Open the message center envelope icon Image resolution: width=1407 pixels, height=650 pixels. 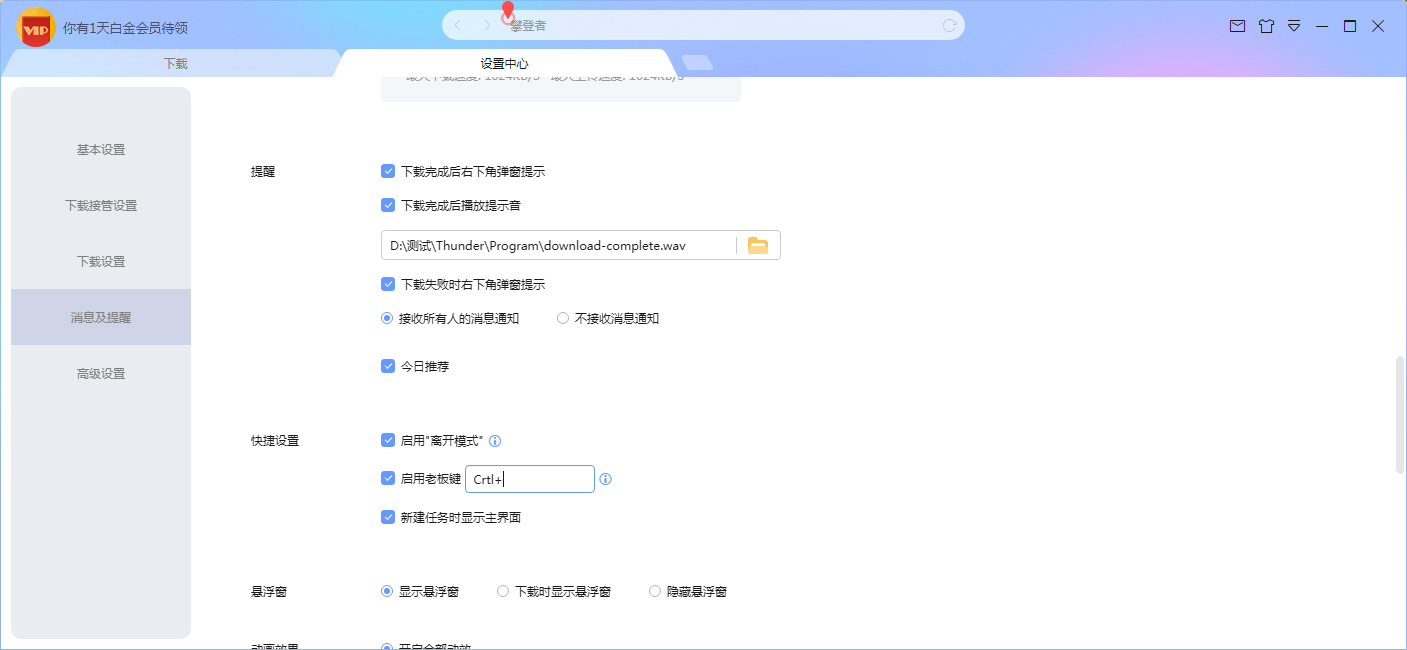[x=1239, y=26]
